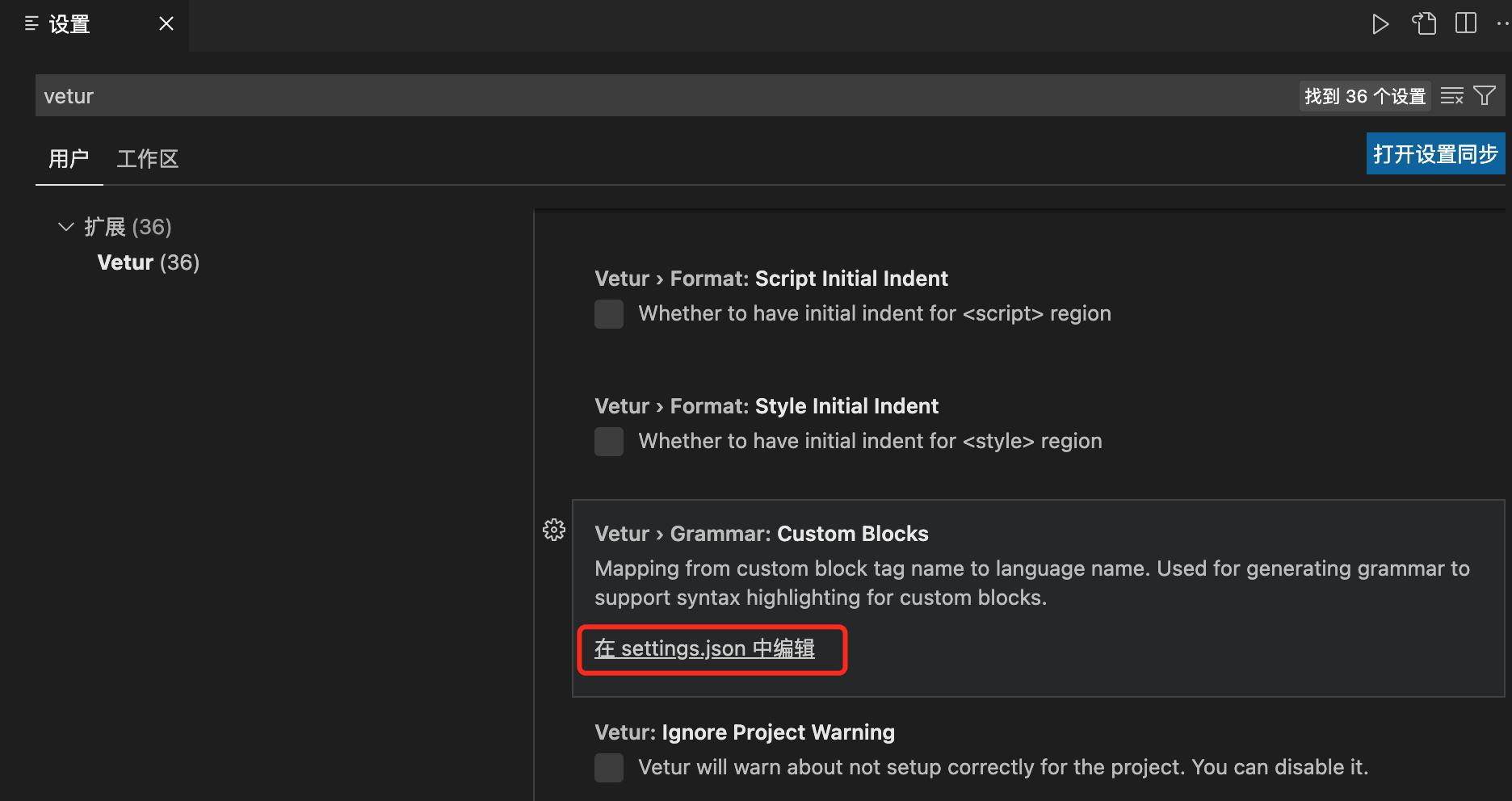Image resolution: width=1512 pixels, height=801 pixels.
Task: Enable Style Initial Indent checkbox
Action: coord(609,442)
